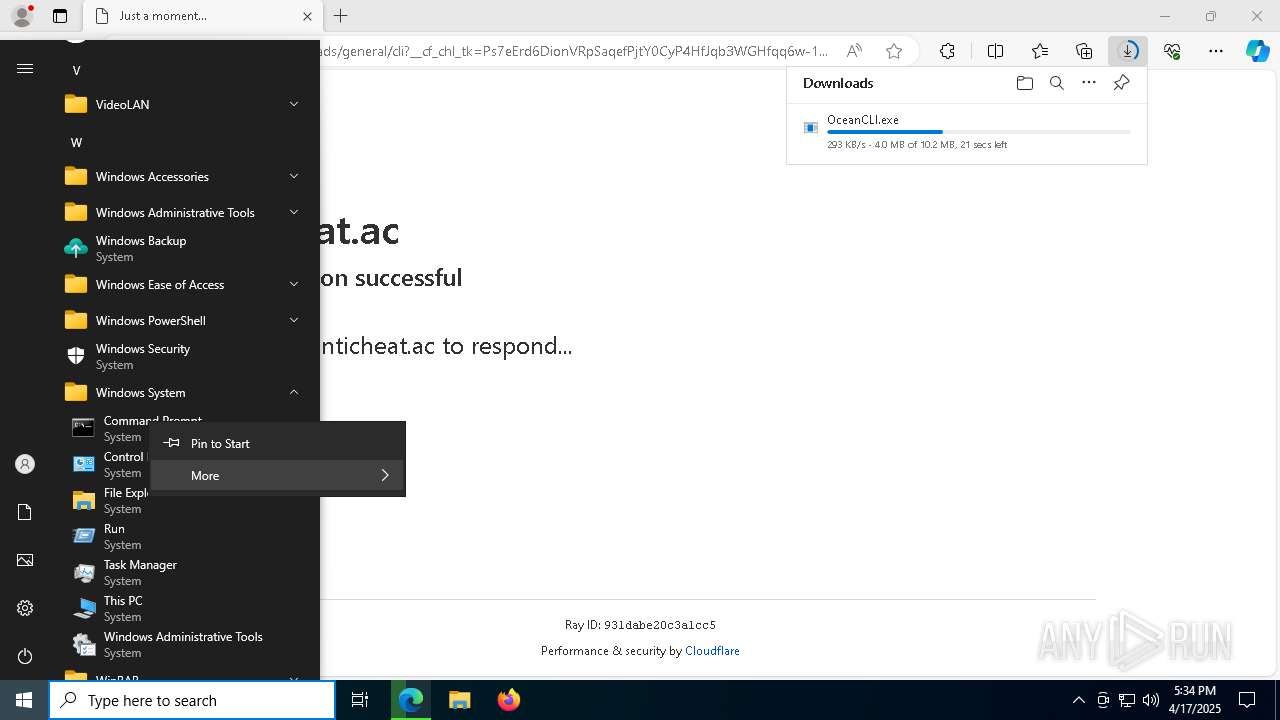Open the Edge profile icon

22,16
